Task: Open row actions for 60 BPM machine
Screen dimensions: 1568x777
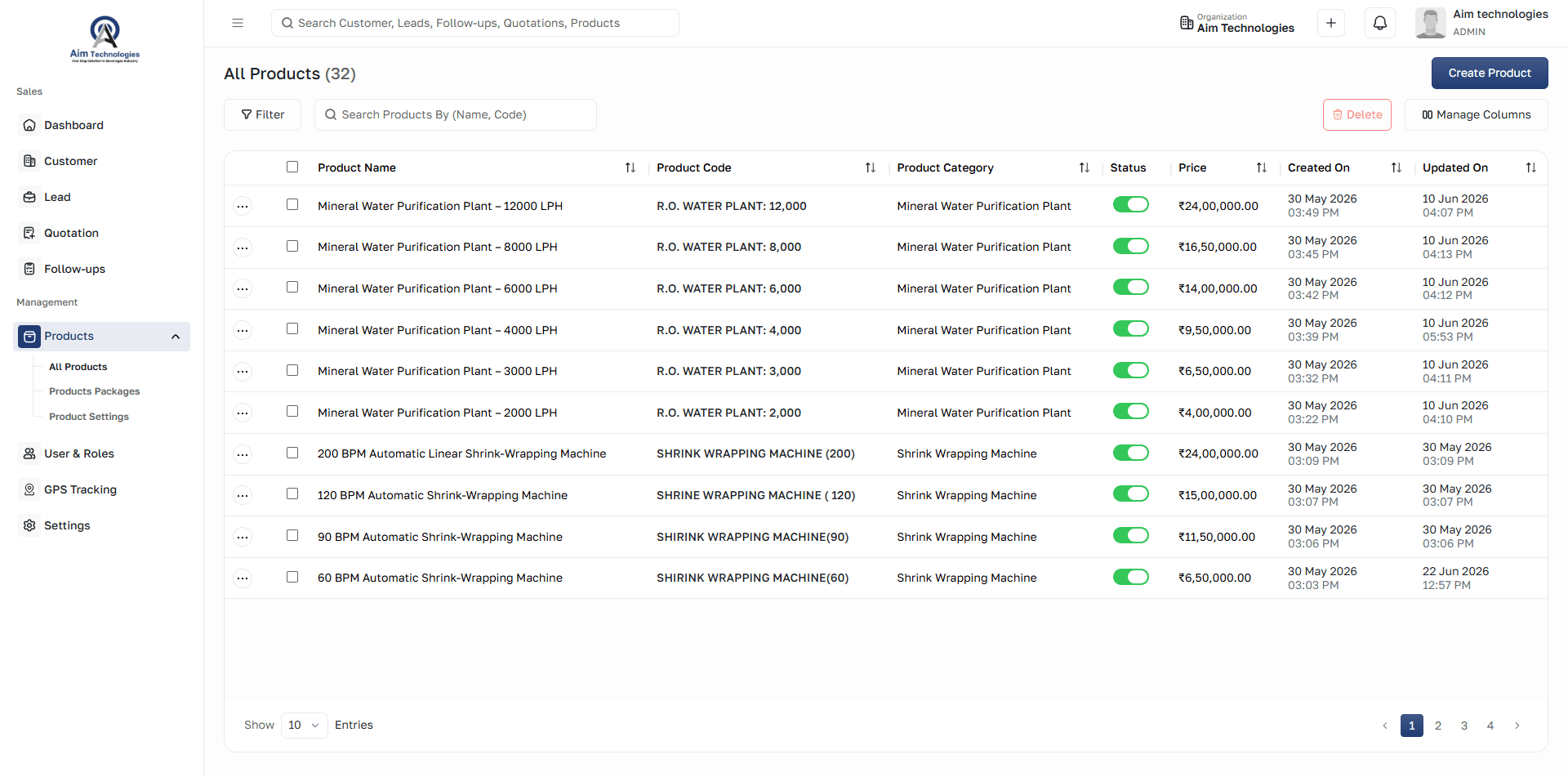Action: (x=243, y=578)
